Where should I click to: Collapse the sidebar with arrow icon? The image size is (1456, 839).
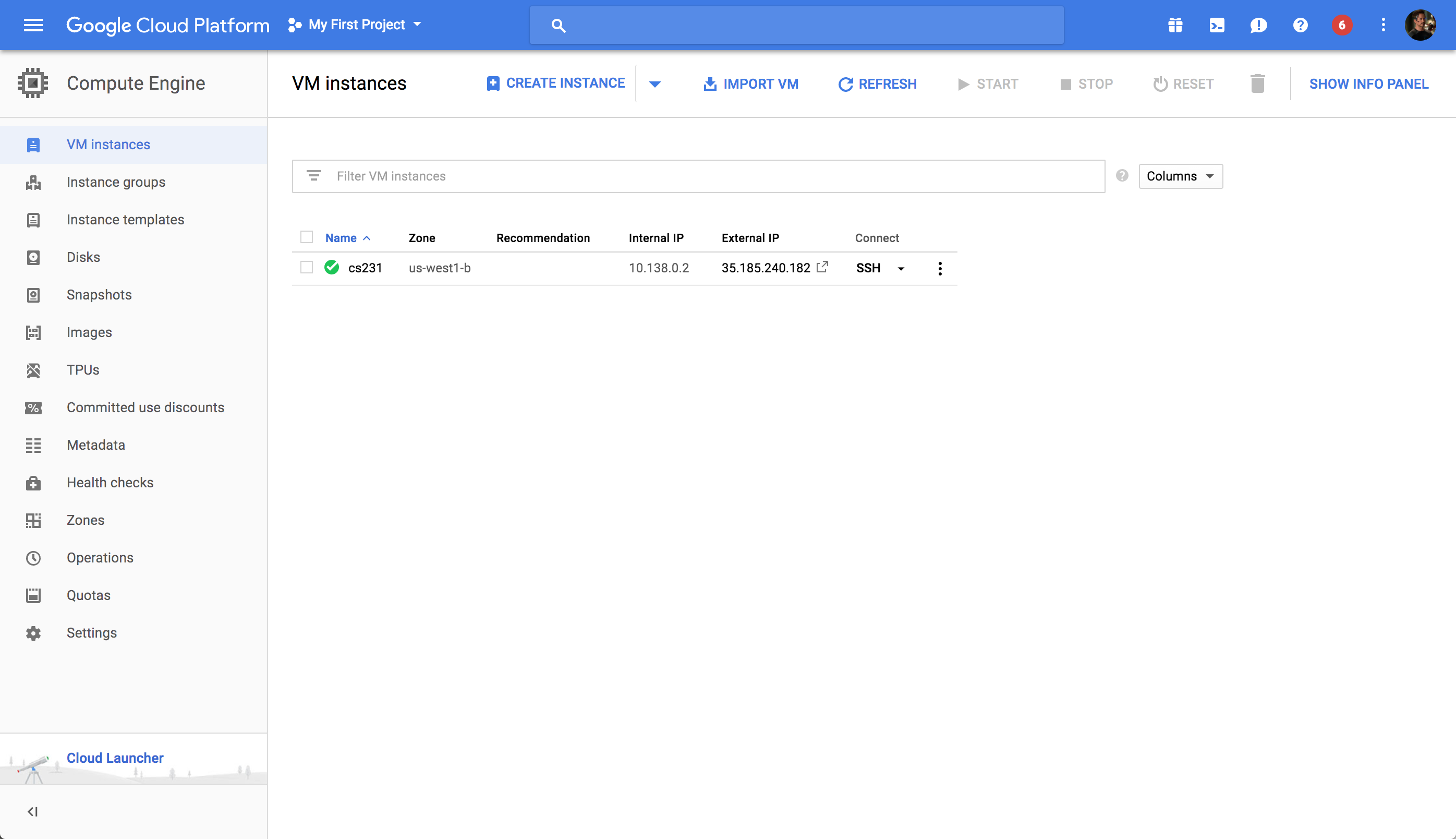click(x=33, y=811)
